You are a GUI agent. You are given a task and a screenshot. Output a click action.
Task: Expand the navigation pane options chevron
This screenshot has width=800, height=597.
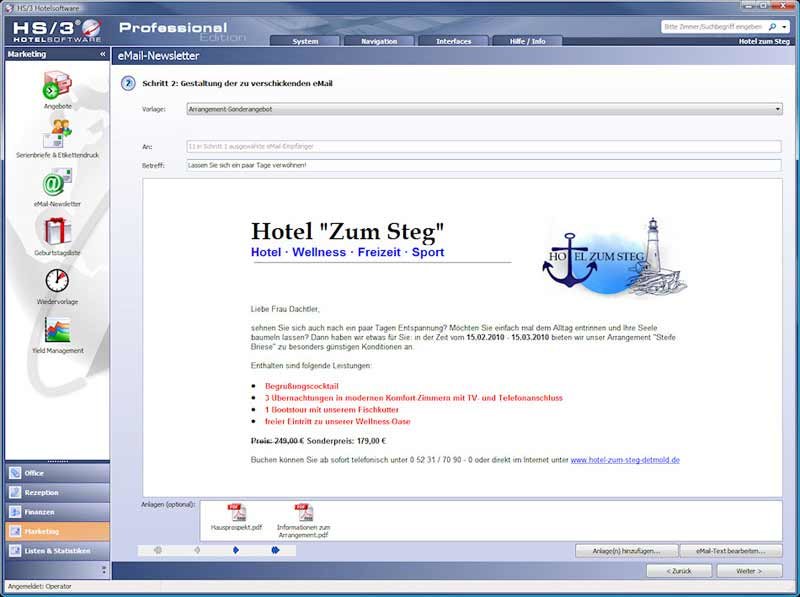tap(104, 570)
